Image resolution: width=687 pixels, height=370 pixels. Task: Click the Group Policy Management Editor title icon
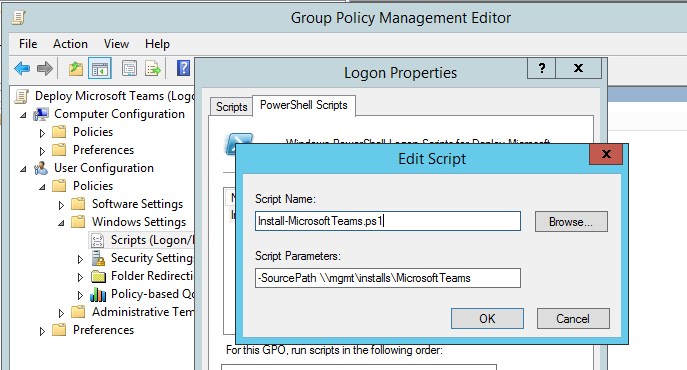[x=19, y=18]
